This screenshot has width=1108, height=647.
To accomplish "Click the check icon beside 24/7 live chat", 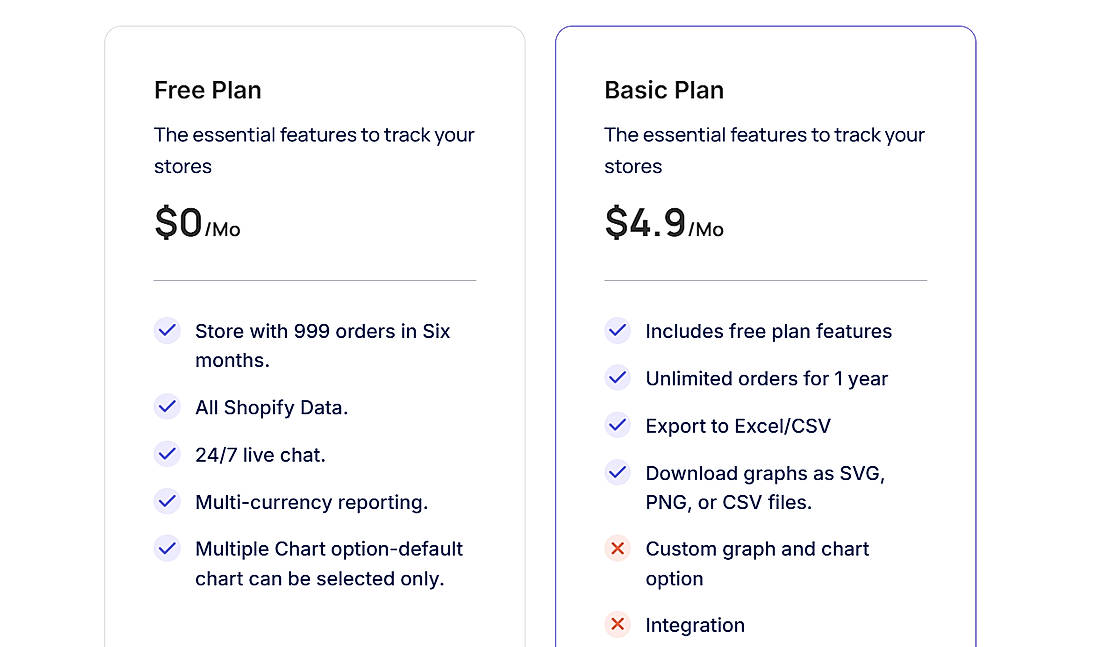I will coord(167,454).
